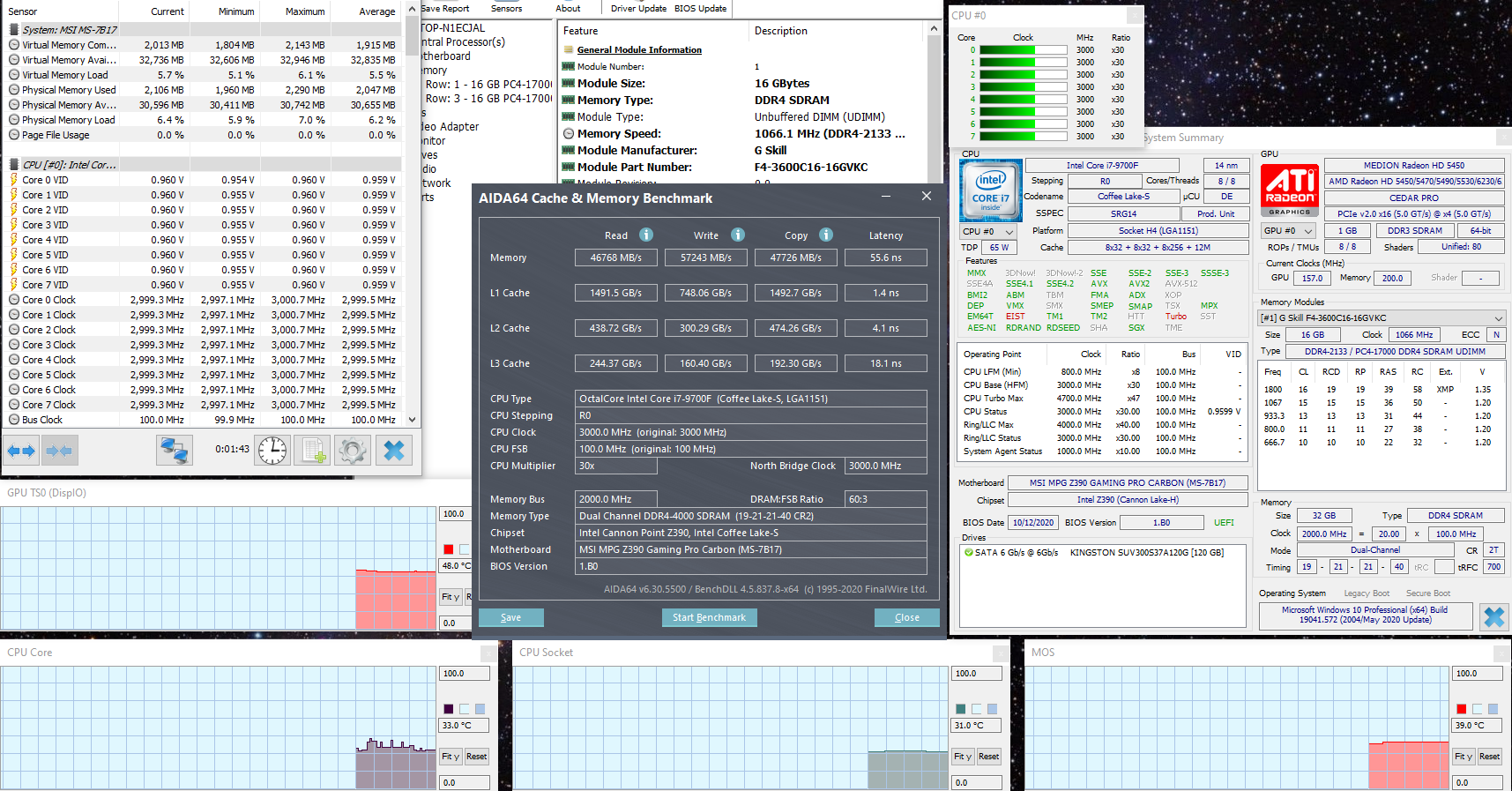Click the Average column header in sensor list

coord(376,11)
